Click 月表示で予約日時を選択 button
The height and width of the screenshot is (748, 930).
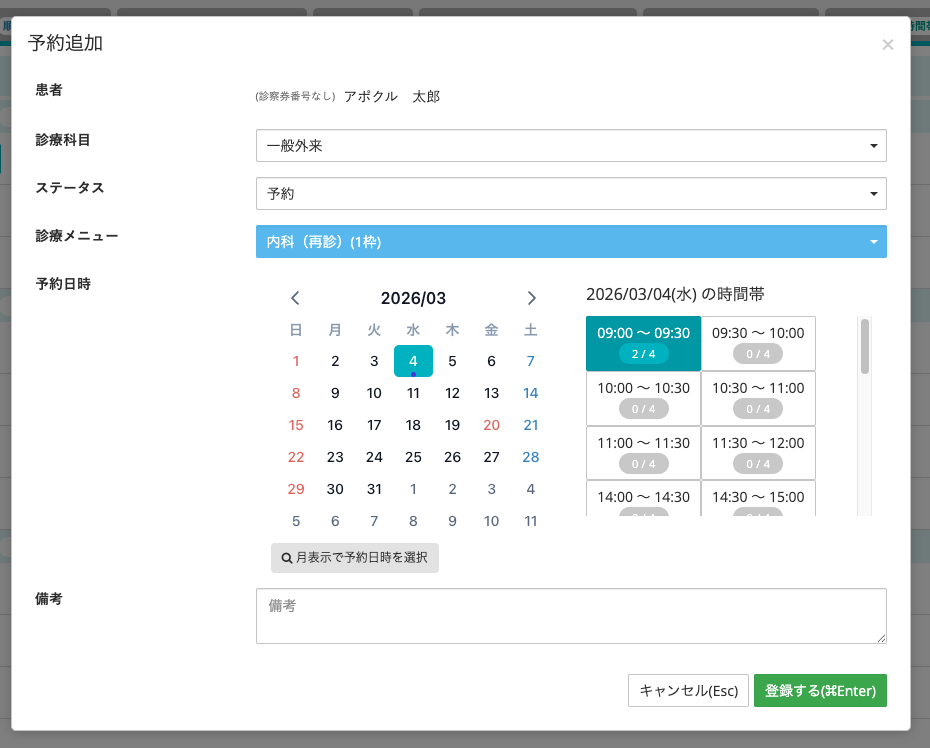(x=355, y=558)
